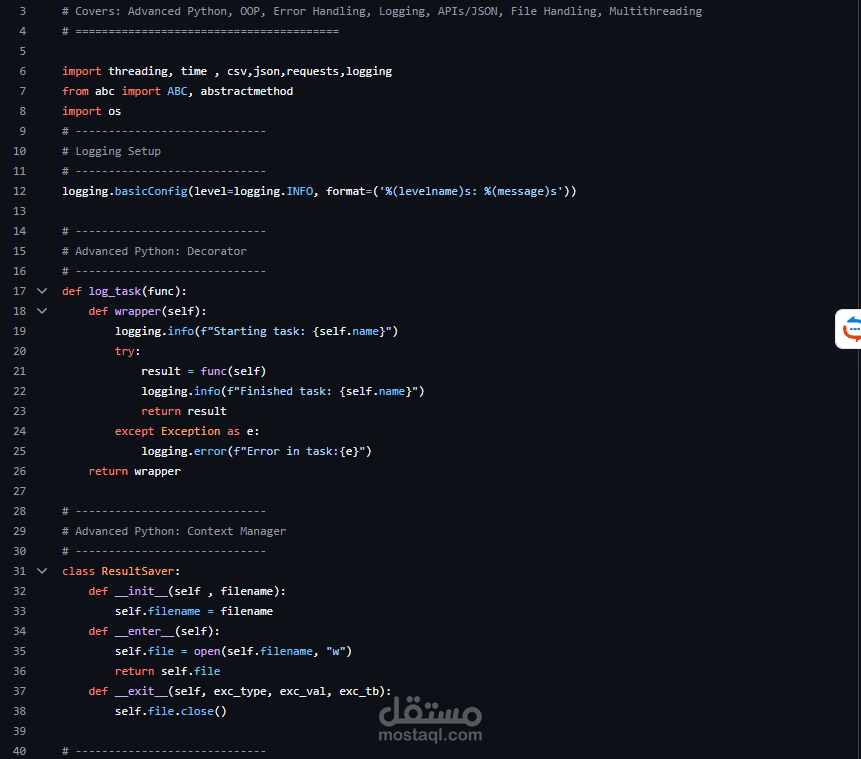This screenshot has width=861, height=759.
Task: Open the chat widget icon at right edge
Action: point(849,329)
